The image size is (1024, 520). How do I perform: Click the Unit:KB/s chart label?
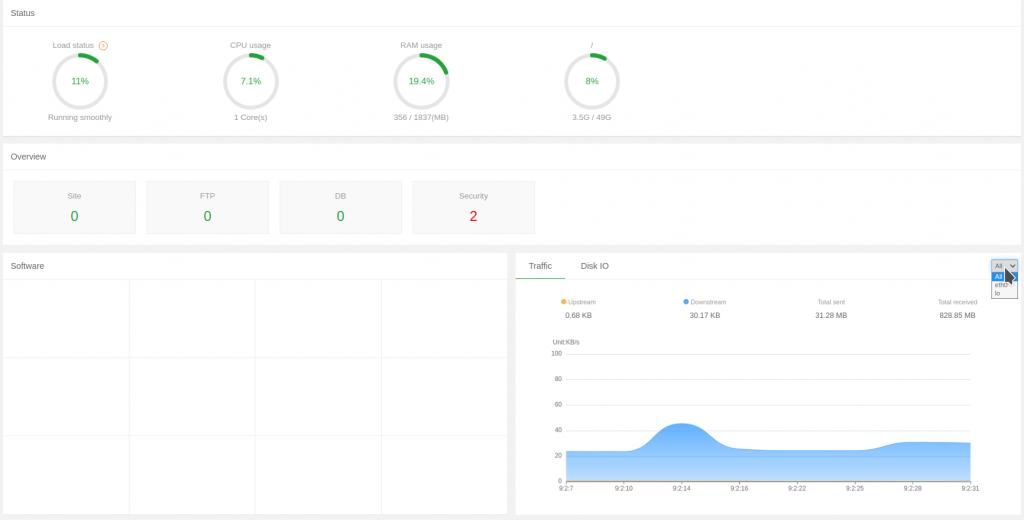[566, 342]
